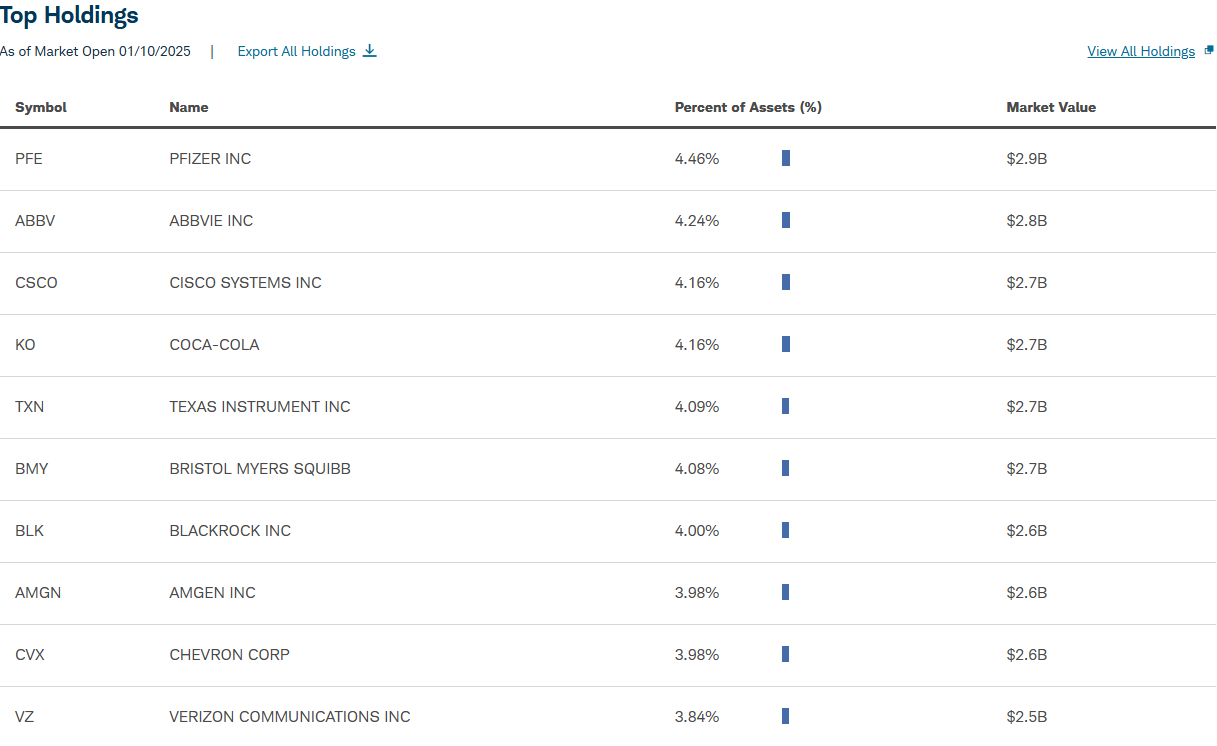Click the $2.6B market value for BlackRock
The width and height of the screenshot is (1217, 746).
[x=1027, y=530]
